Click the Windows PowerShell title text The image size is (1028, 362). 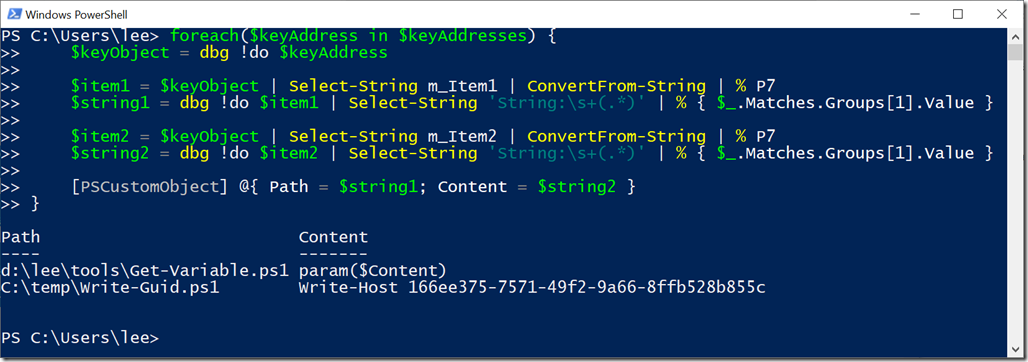[77, 14]
